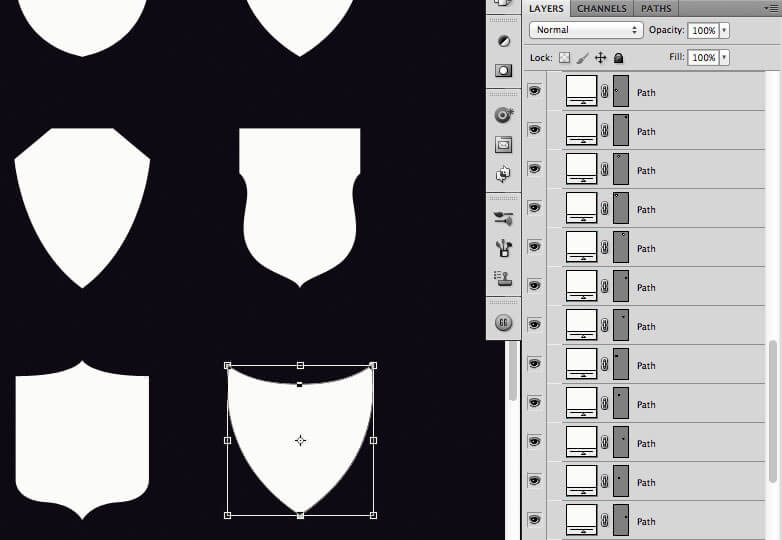Click the brushes-in-cup panel icon
Image resolution: width=782 pixels, height=540 pixels.
click(503, 246)
